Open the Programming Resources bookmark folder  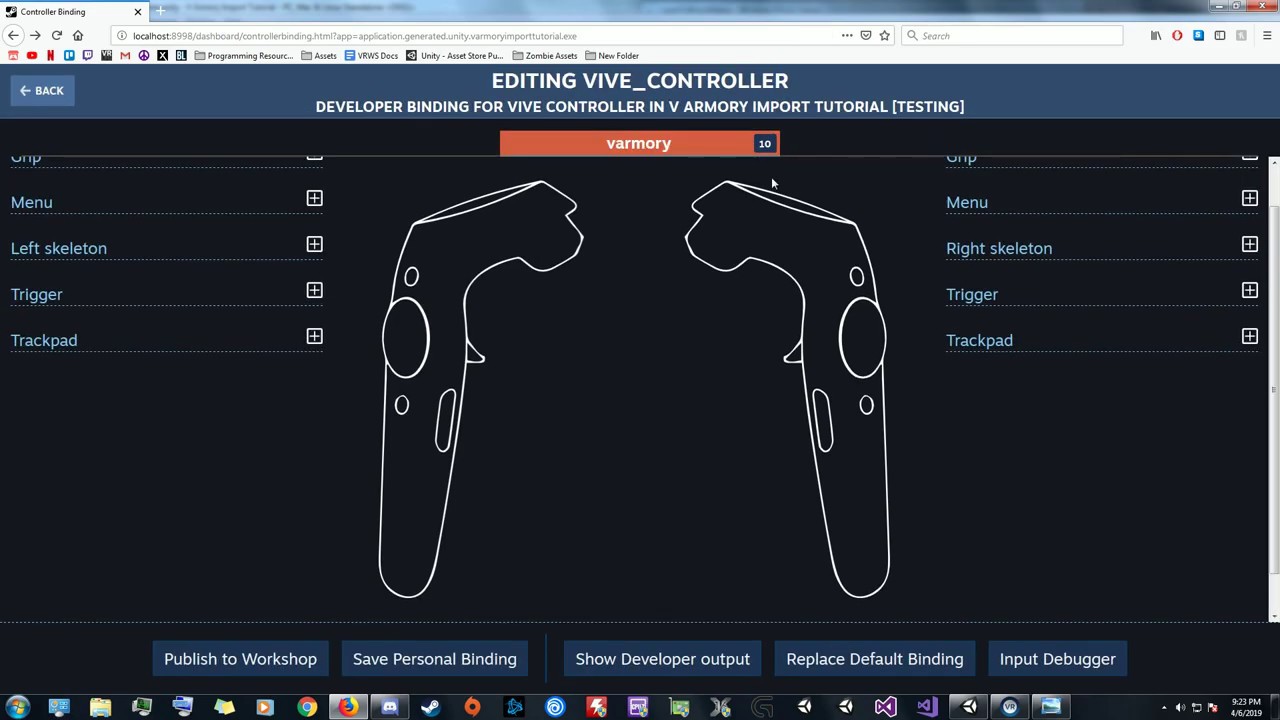click(243, 56)
